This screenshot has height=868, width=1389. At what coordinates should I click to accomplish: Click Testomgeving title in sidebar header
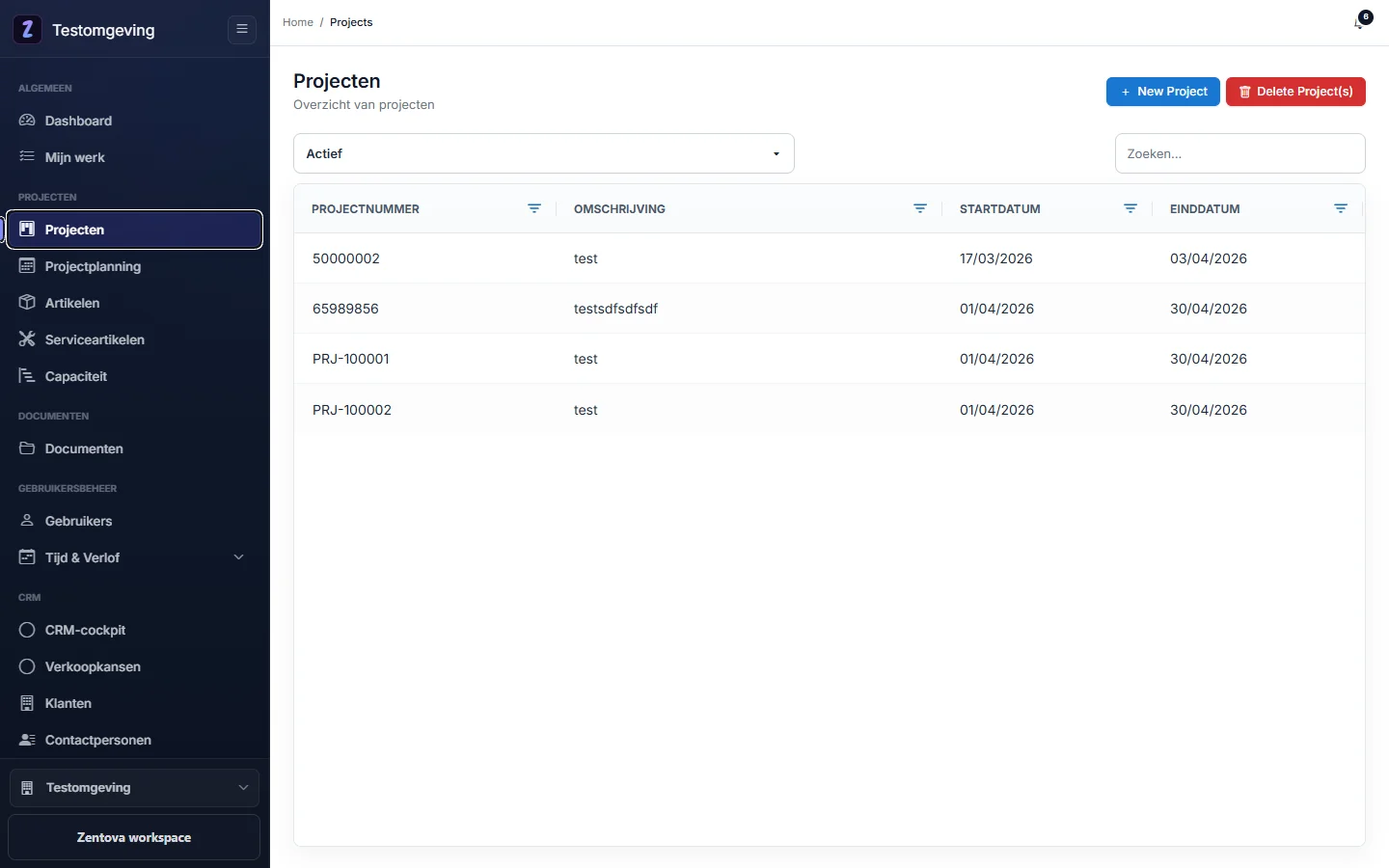click(x=103, y=30)
